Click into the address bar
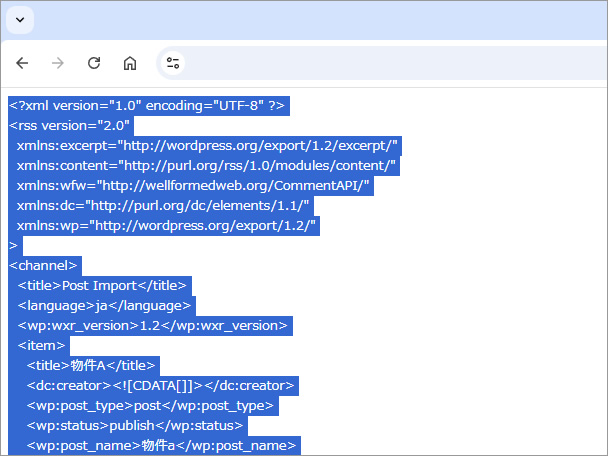Viewport: 608px width, 456px height. tap(390, 63)
